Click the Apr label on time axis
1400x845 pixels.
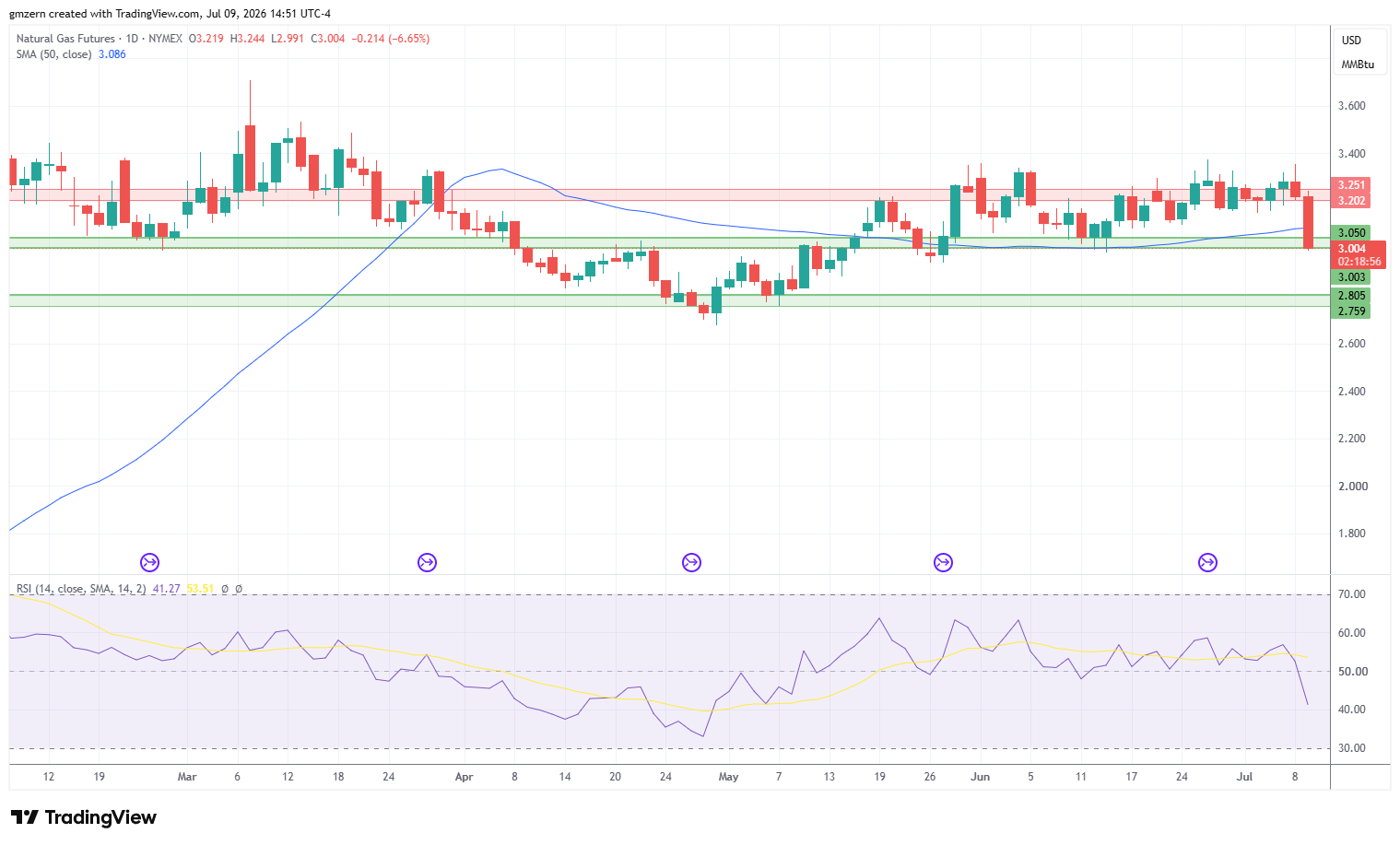point(464,777)
